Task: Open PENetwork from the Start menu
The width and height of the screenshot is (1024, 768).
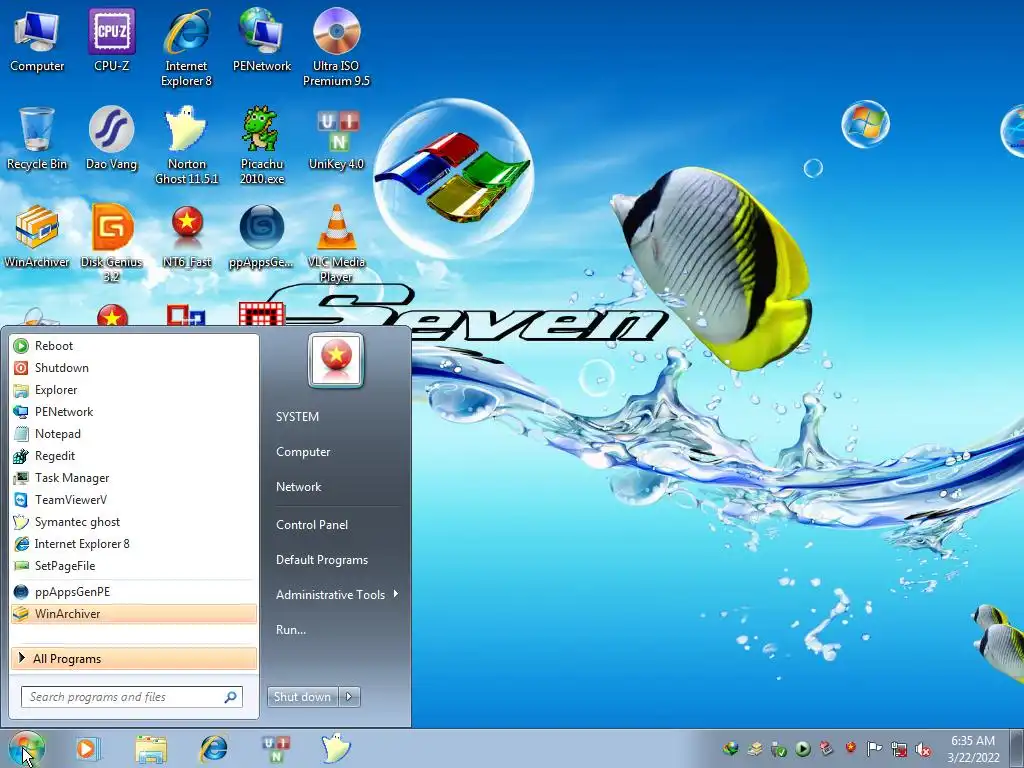Action: pyautogui.click(x=134, y=412)
